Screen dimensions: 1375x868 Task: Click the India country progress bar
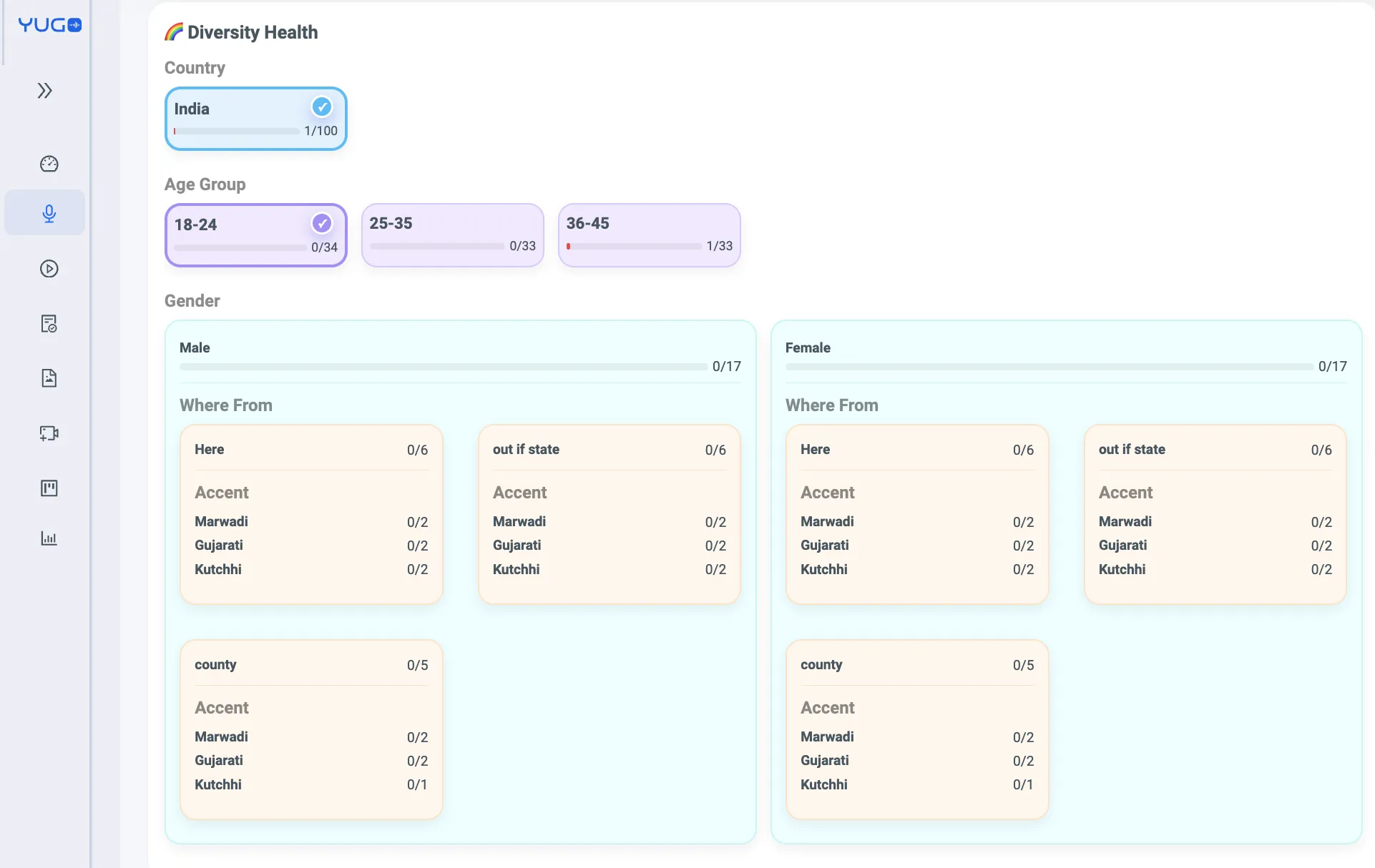235,131
